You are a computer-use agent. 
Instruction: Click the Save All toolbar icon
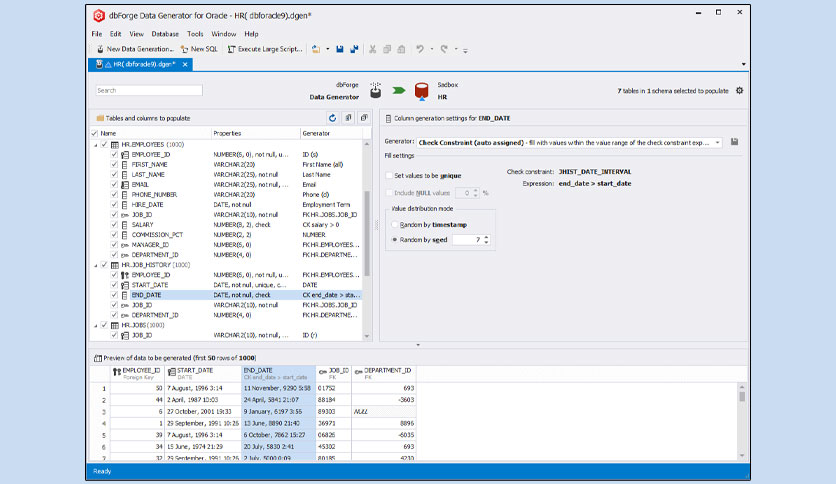tap(354, 49)
